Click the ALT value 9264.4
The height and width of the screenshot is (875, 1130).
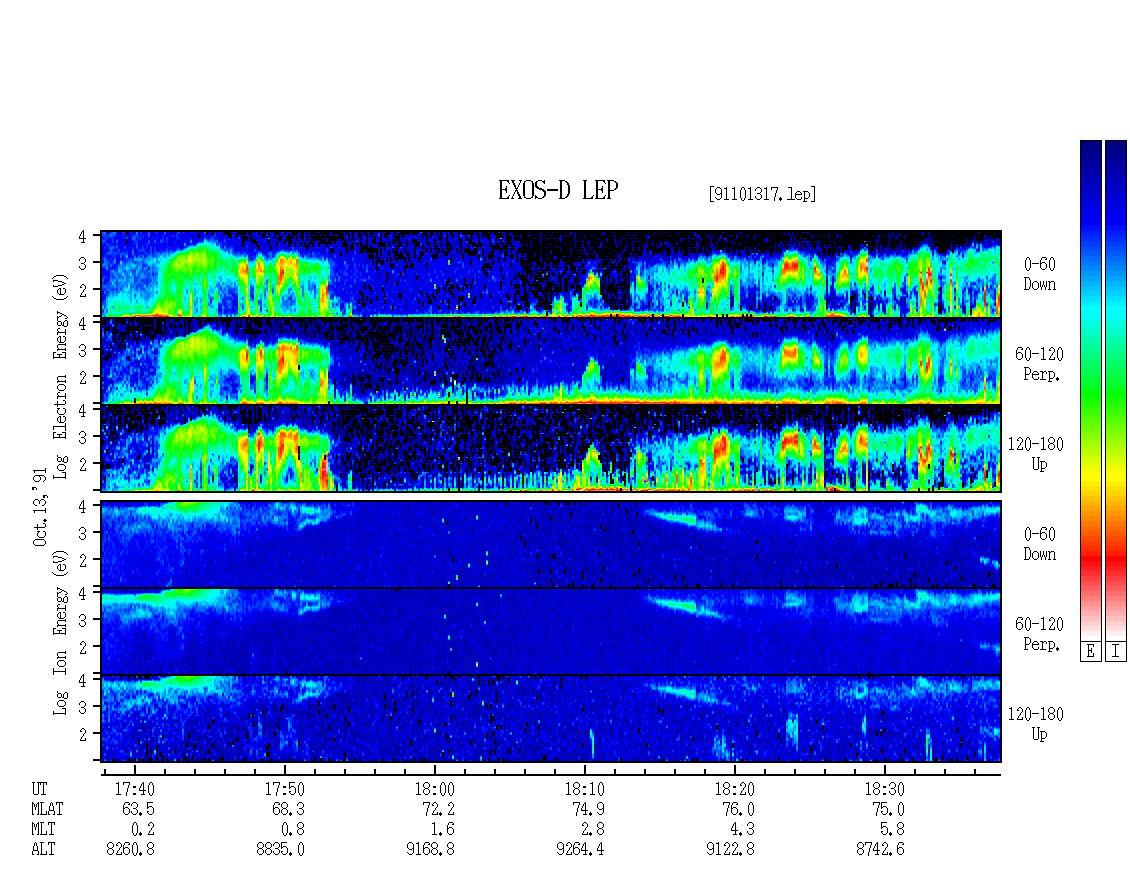click(580, 850)
